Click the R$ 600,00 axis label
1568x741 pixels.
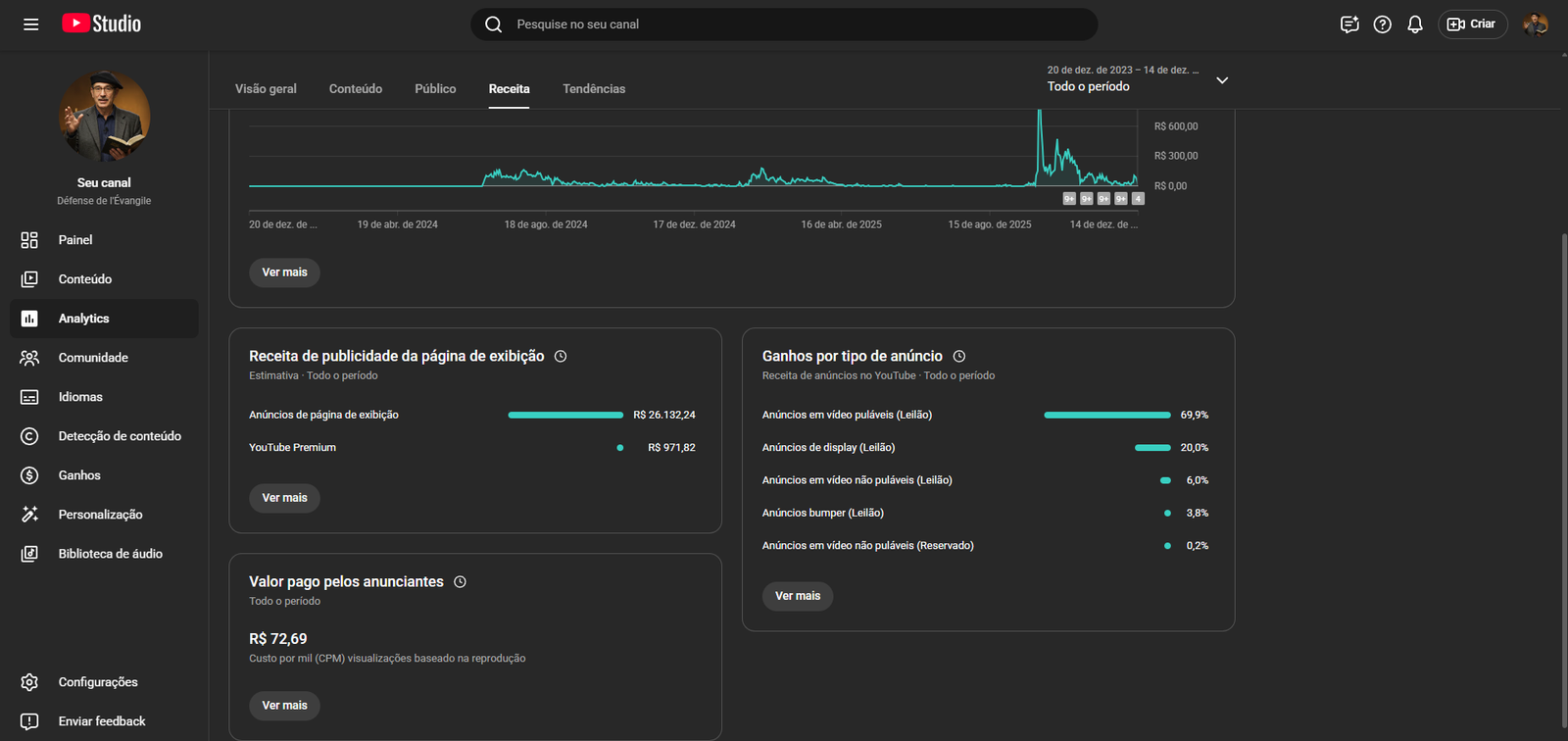tap(1176, 126)
